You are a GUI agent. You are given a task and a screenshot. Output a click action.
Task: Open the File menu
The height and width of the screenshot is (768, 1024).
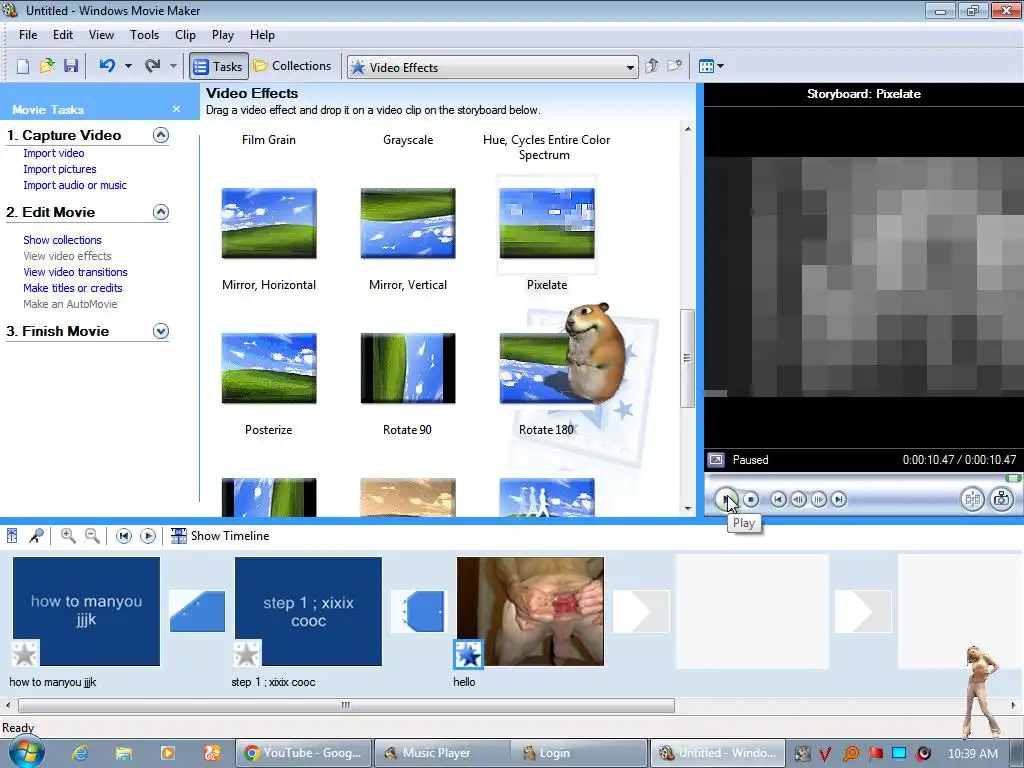[28, 35]
